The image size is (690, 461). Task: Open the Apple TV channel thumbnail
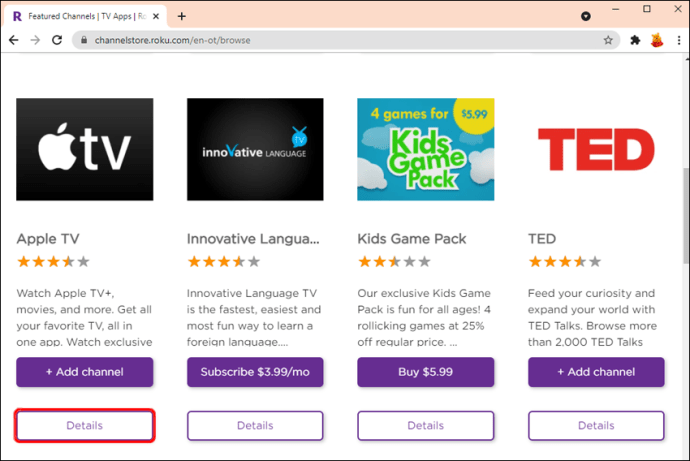tap(85, 149)
